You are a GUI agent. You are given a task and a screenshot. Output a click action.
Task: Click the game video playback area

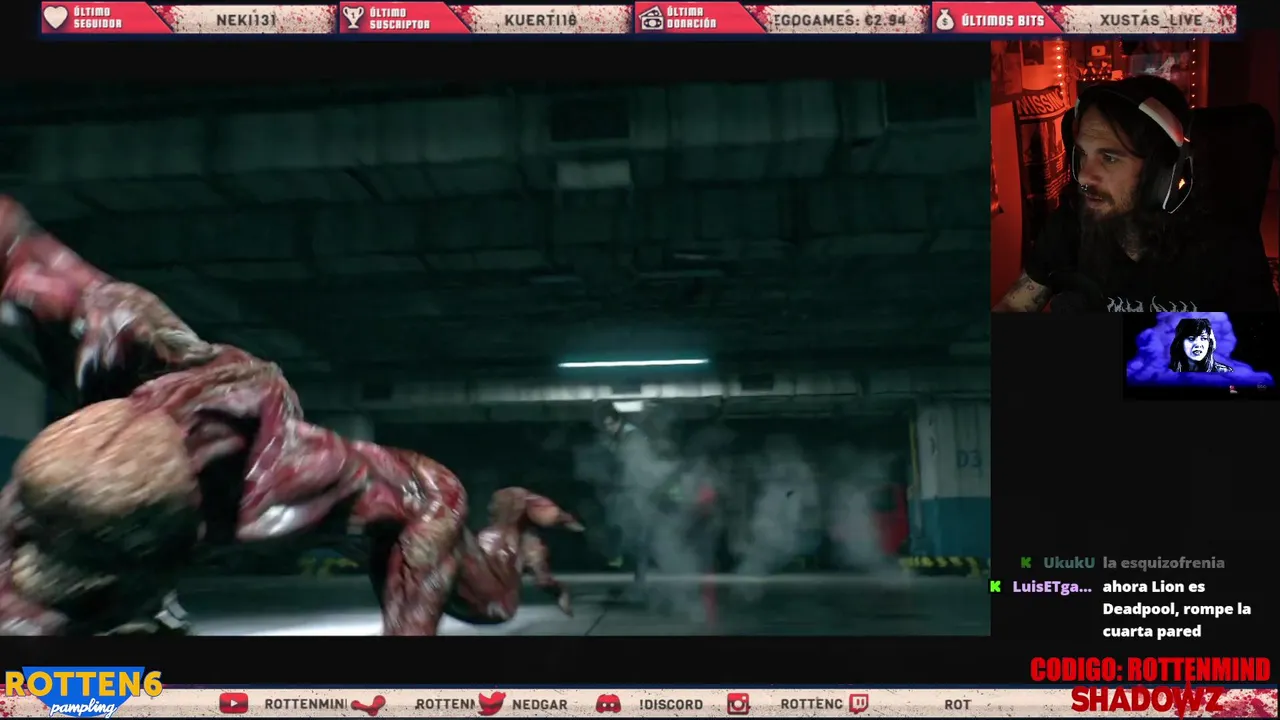495,358
